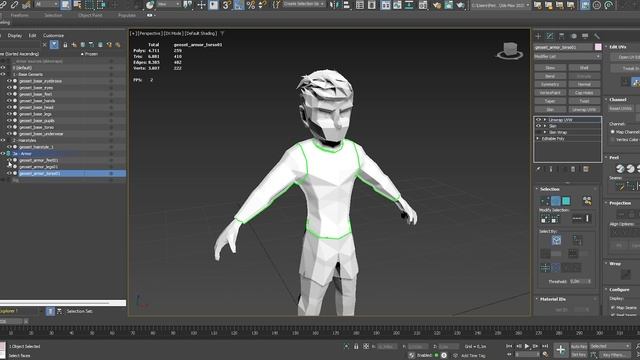Open the Customize menu in Scene Explorer

click(x=53, y=36)
